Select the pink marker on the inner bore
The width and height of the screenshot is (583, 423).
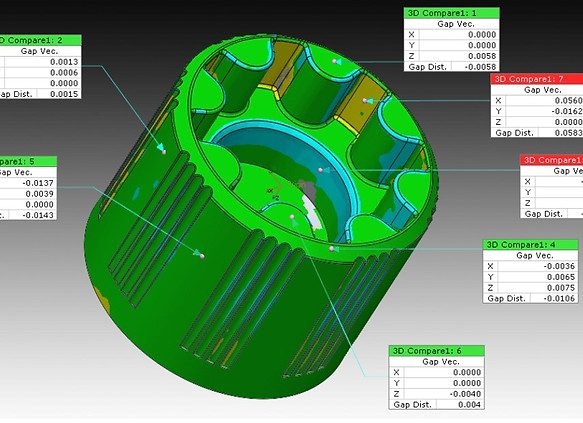(321, 170)
